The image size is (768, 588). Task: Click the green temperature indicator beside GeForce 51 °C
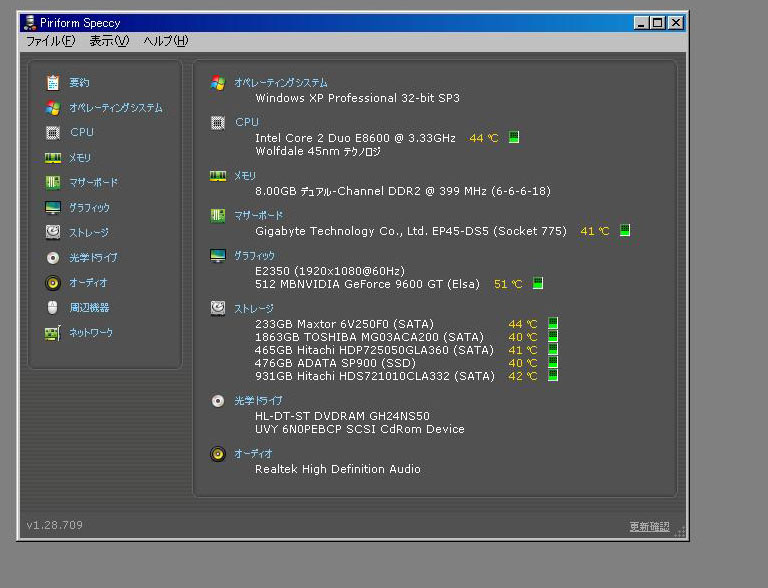(x=538, y=283)
